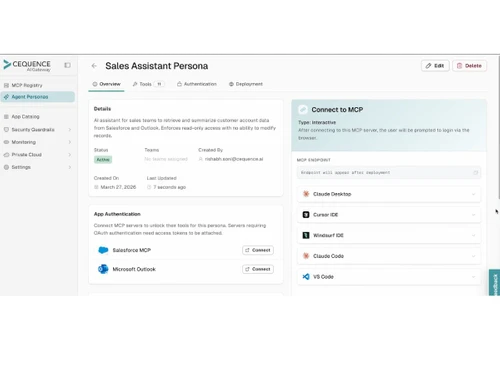This screenshot has height=375, width=500.
Task: Click the page vertical scrollbar
Action: [x=498, y=127]
